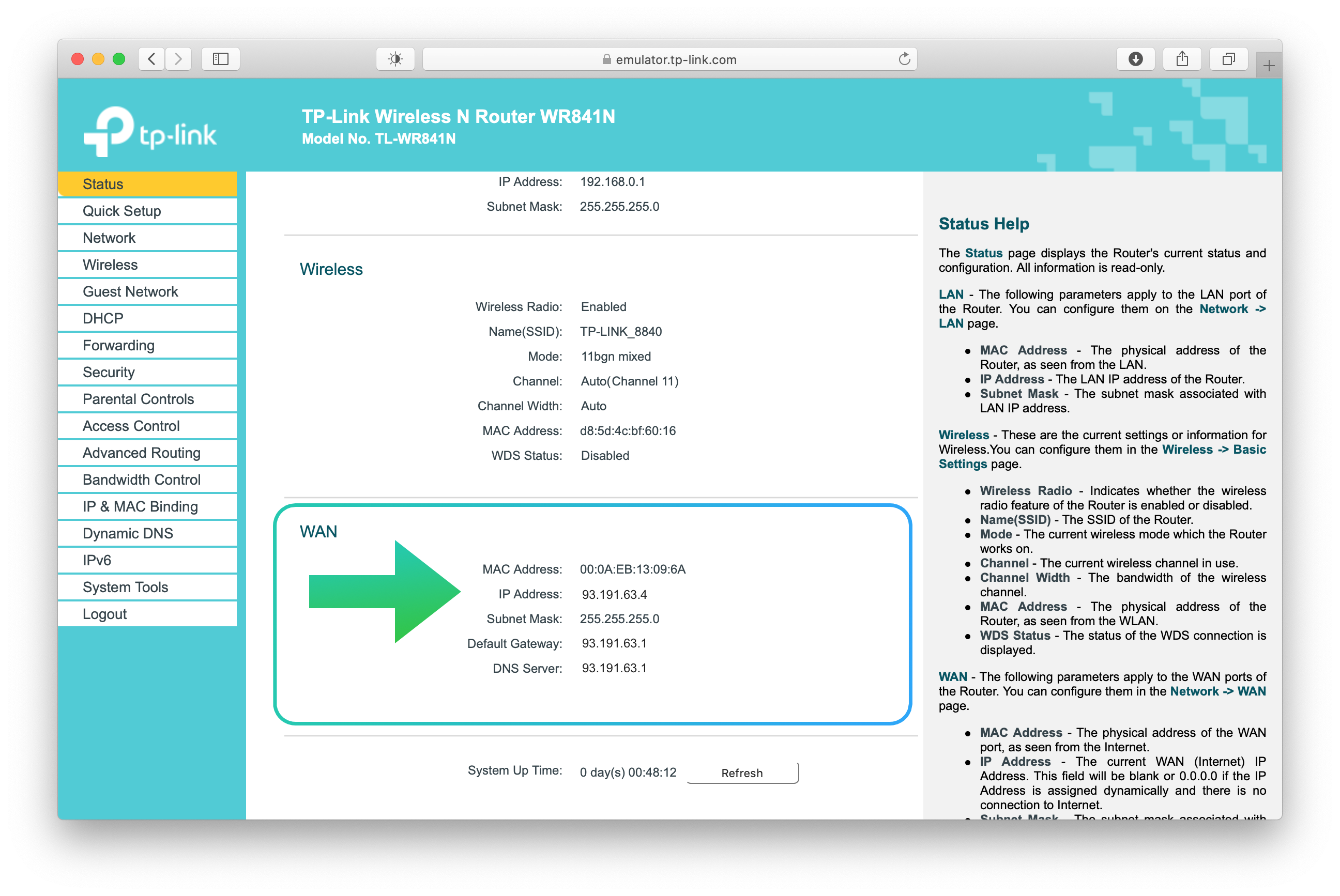Close the window with the red button
Screen dimensions: 1340x896
[78, 59]
